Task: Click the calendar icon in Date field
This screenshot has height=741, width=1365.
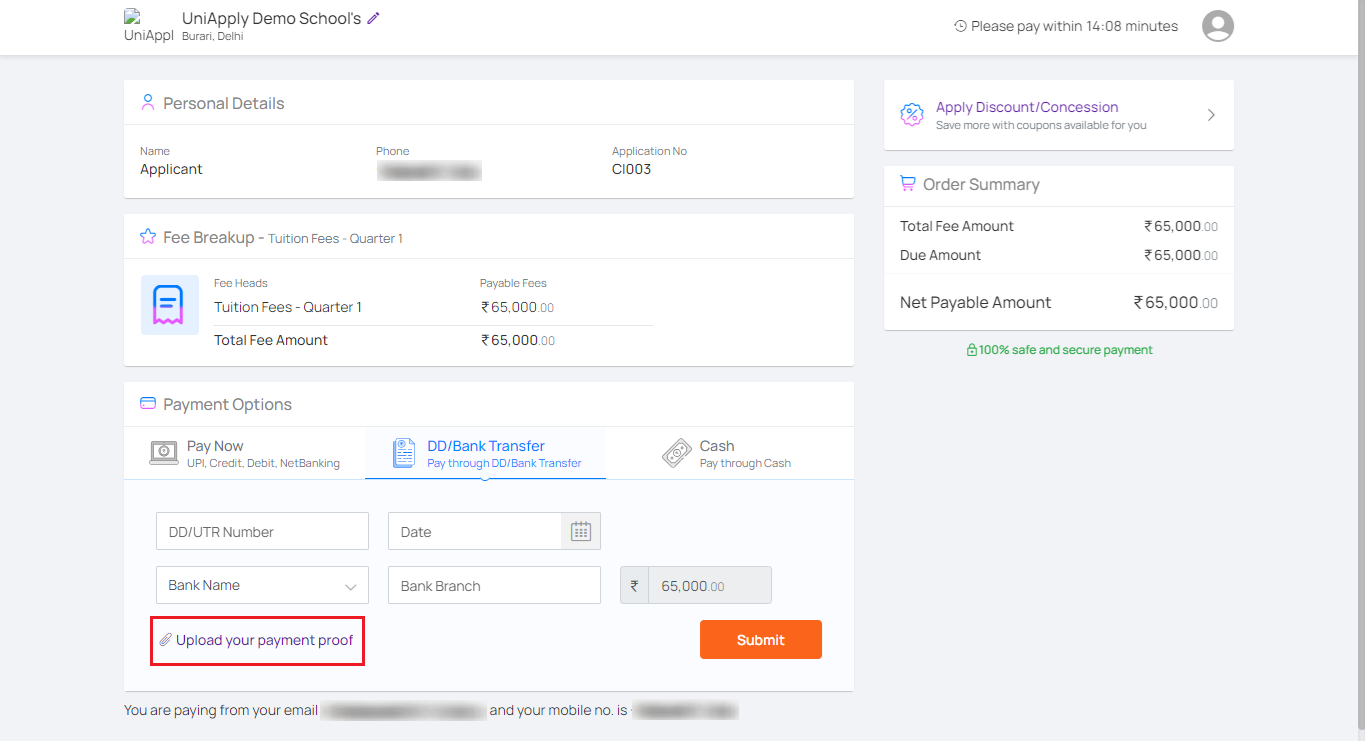Action: [x=581, y=532]
